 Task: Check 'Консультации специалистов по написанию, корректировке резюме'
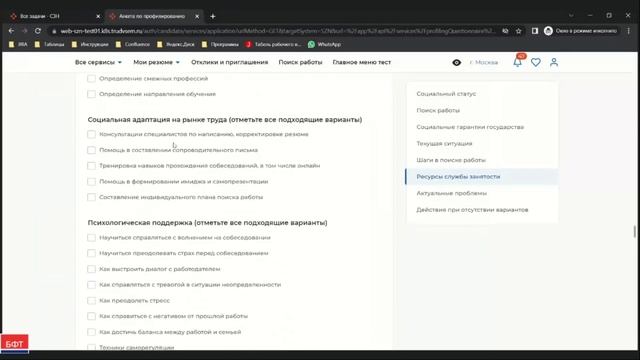click(91, 134)
